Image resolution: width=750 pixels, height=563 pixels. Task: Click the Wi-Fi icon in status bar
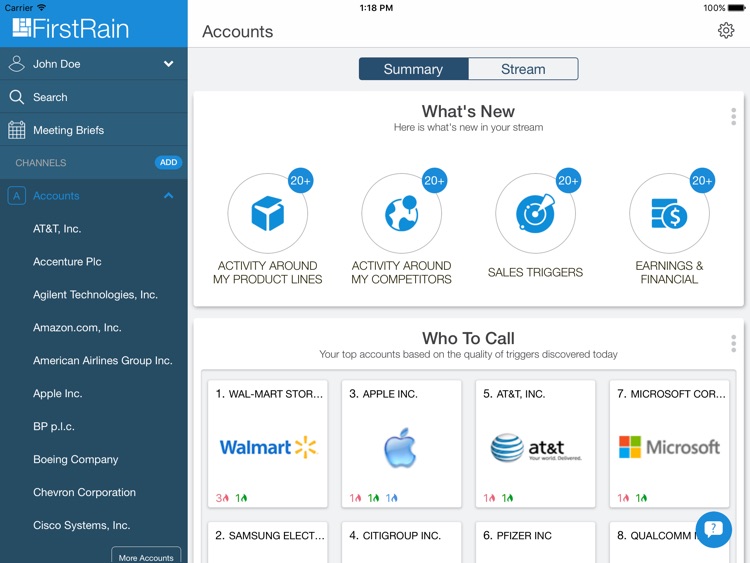42,7
